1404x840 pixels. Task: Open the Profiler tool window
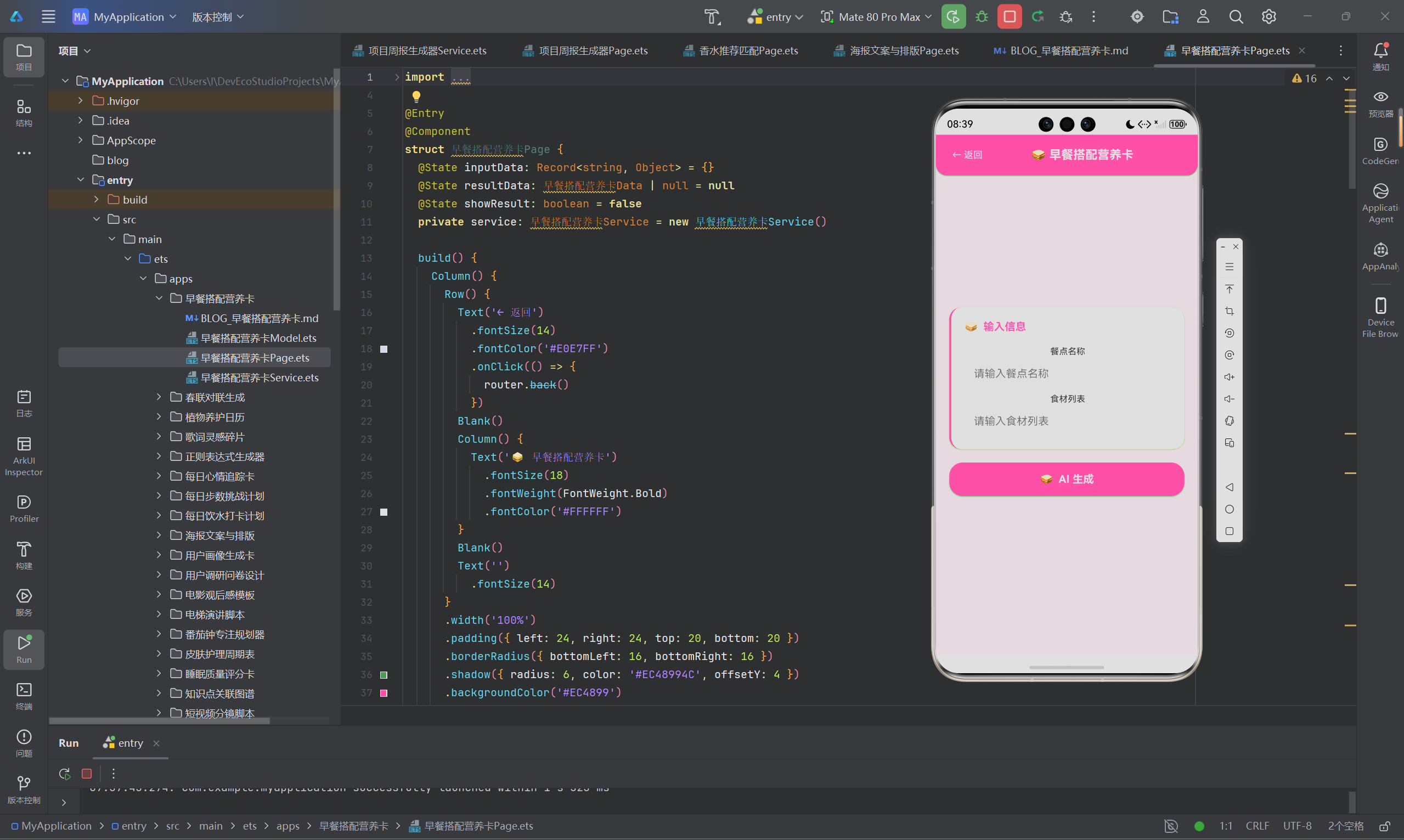coord(24,508)
